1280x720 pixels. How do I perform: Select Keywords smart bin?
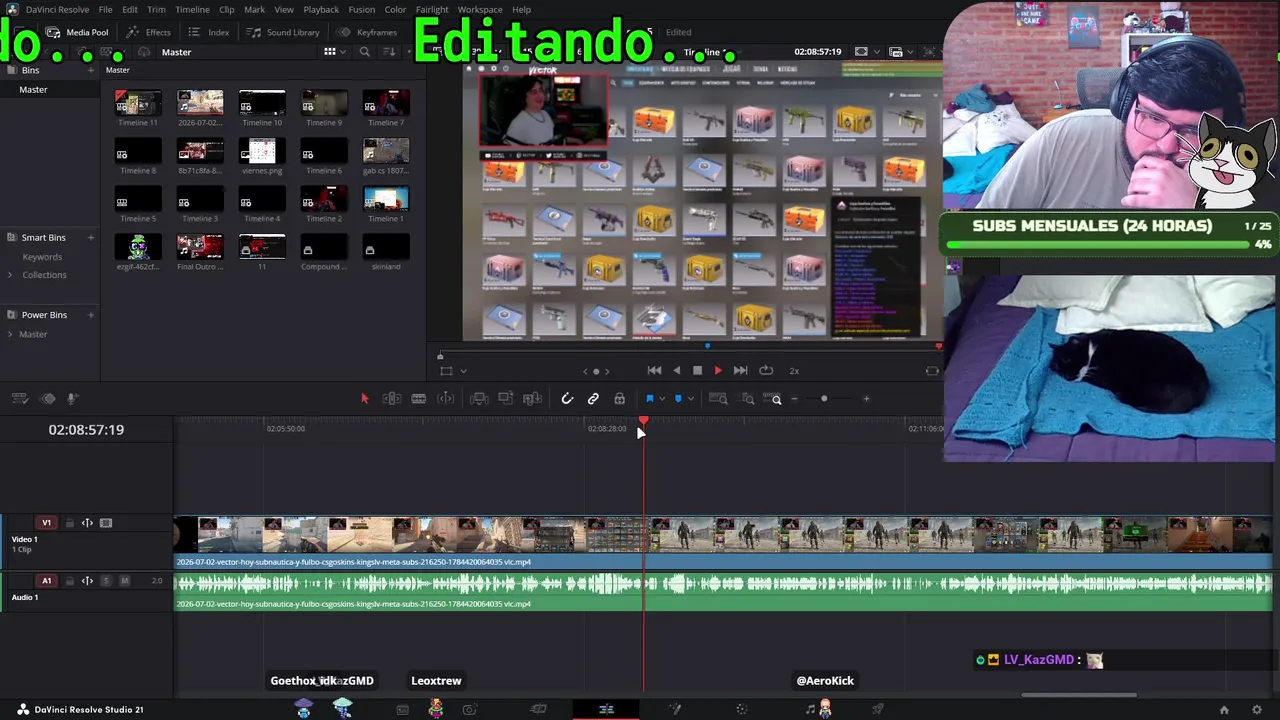(42, 257)
